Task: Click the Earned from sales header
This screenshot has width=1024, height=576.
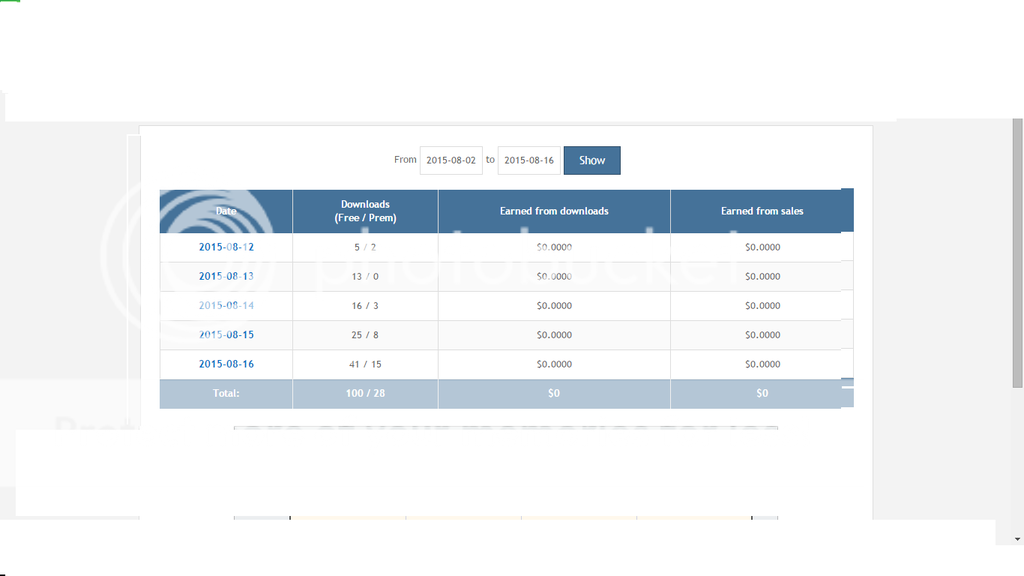Action: pyautogui.click(x=762, y=211)
